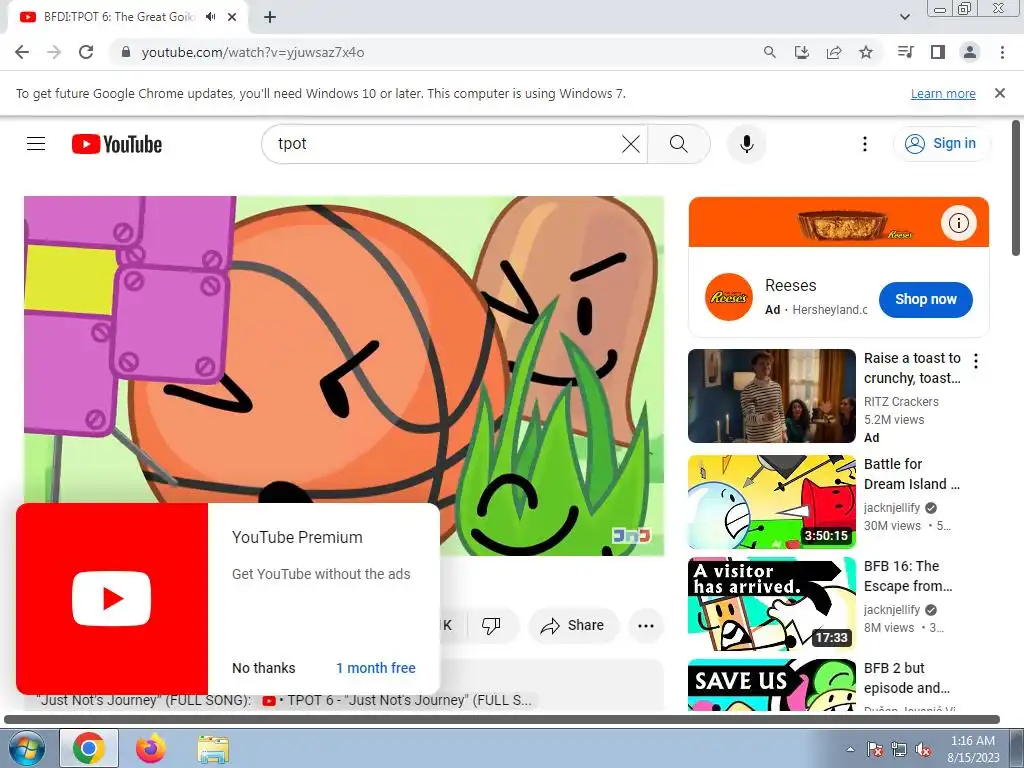Start voice search with microphone
Screen dimensions: 1024x768
746,144
